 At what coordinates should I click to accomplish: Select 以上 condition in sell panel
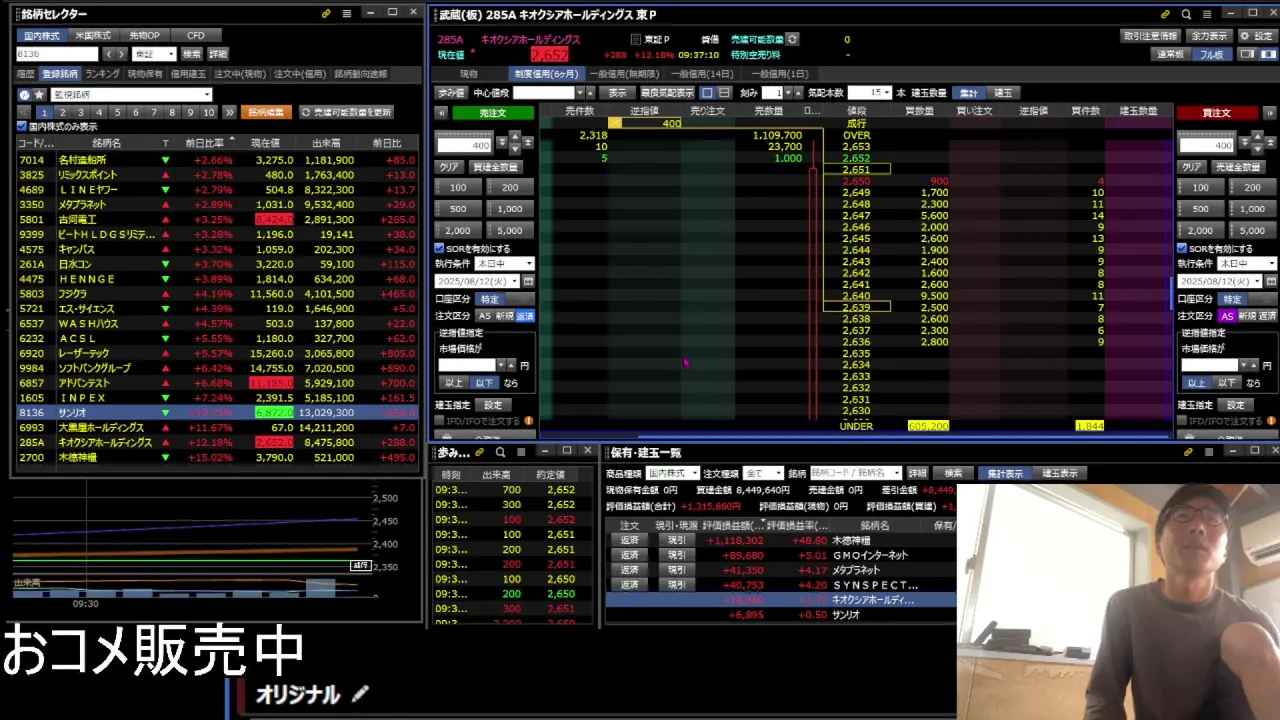pos(454,383)
